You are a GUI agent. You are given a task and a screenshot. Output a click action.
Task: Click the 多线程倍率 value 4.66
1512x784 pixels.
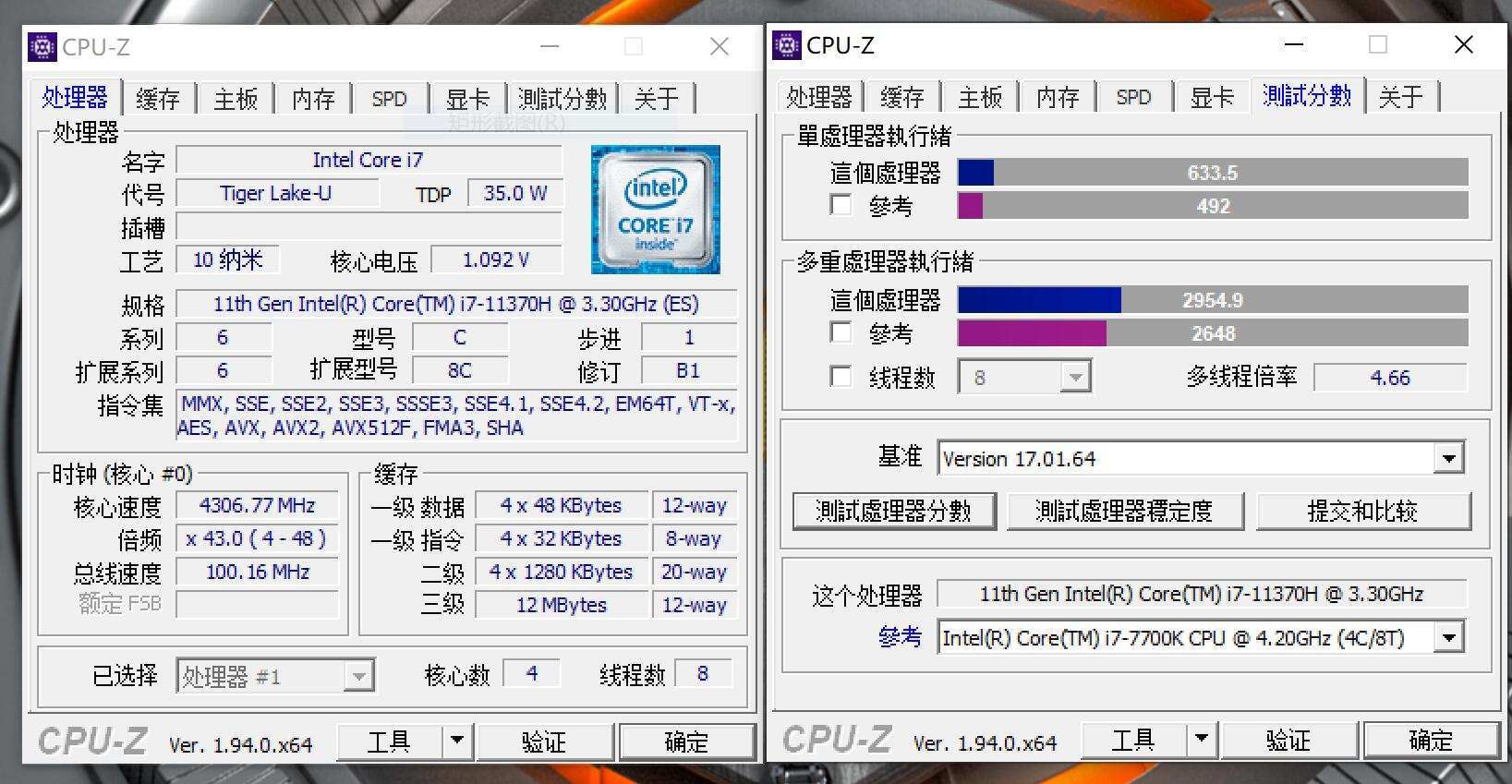[1390, 378]
